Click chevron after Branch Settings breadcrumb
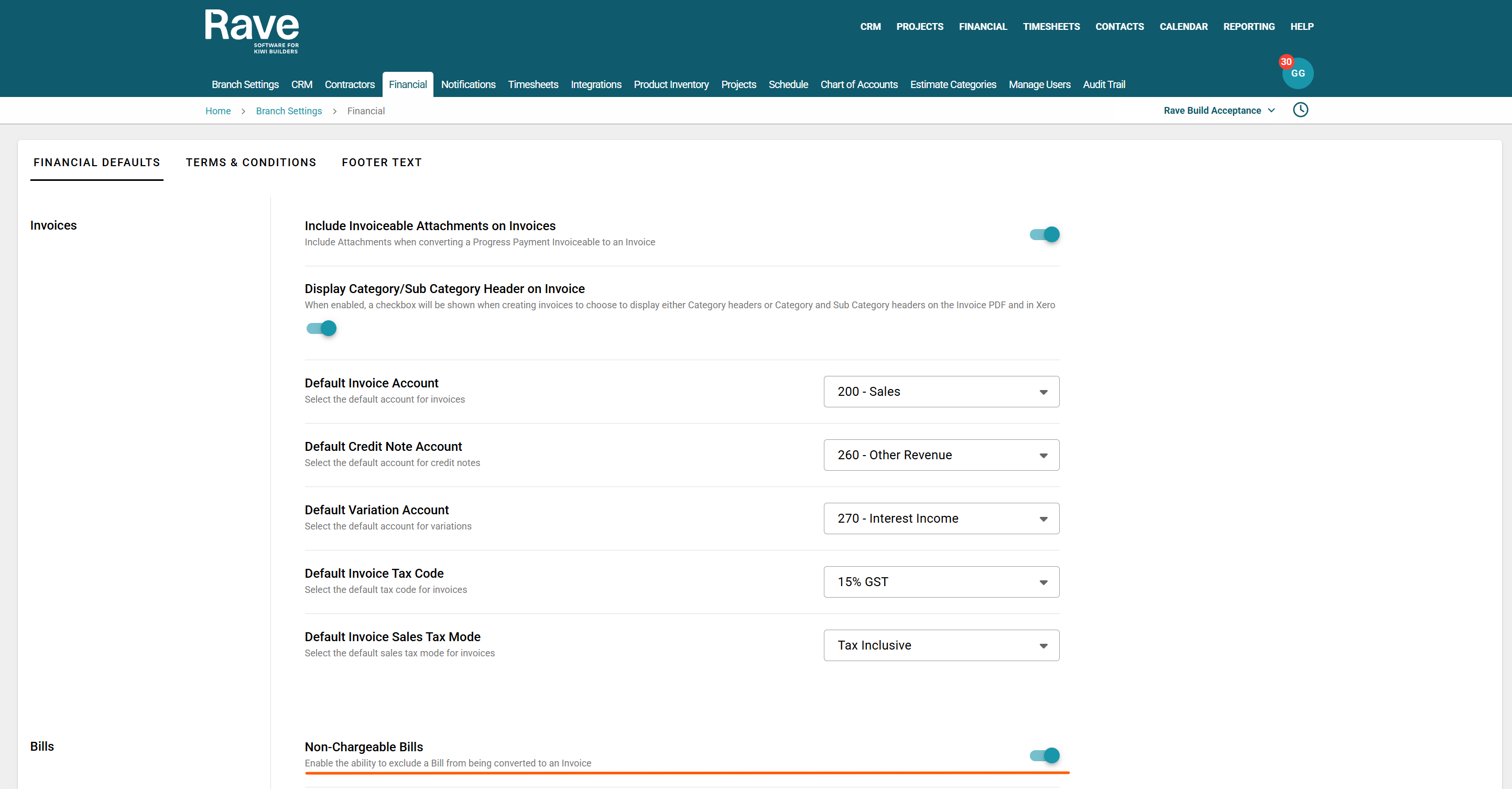Viewport: 1512px width, 789px height. (334, 111)
